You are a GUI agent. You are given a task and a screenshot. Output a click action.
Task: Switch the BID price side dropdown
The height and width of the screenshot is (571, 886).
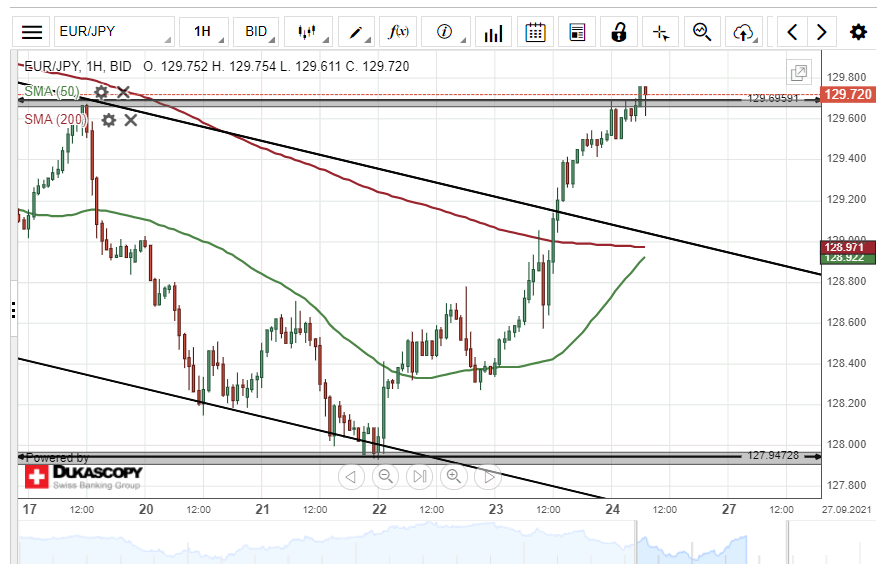(x=256, y=32)
